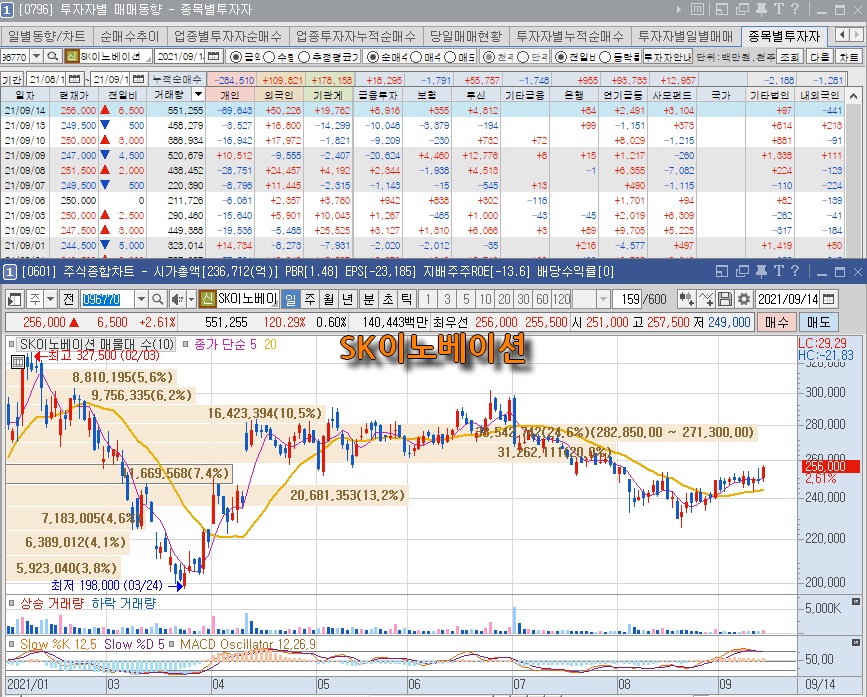867x697 pixels.
Task: Select the 등락률 radio option
Action: 605,57
